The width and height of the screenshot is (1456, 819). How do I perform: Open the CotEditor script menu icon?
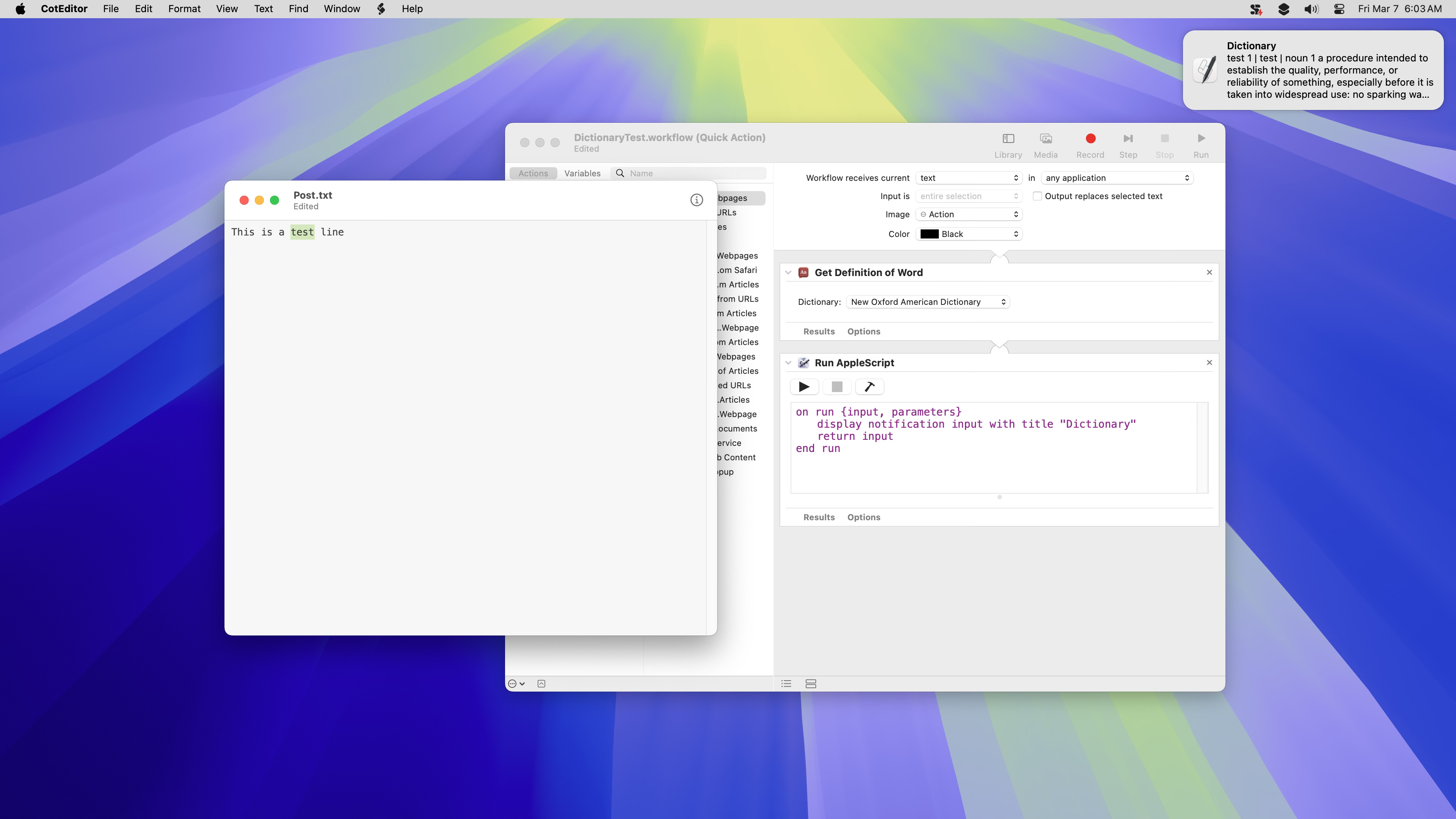pyautogui.click(x=381, y=9)
